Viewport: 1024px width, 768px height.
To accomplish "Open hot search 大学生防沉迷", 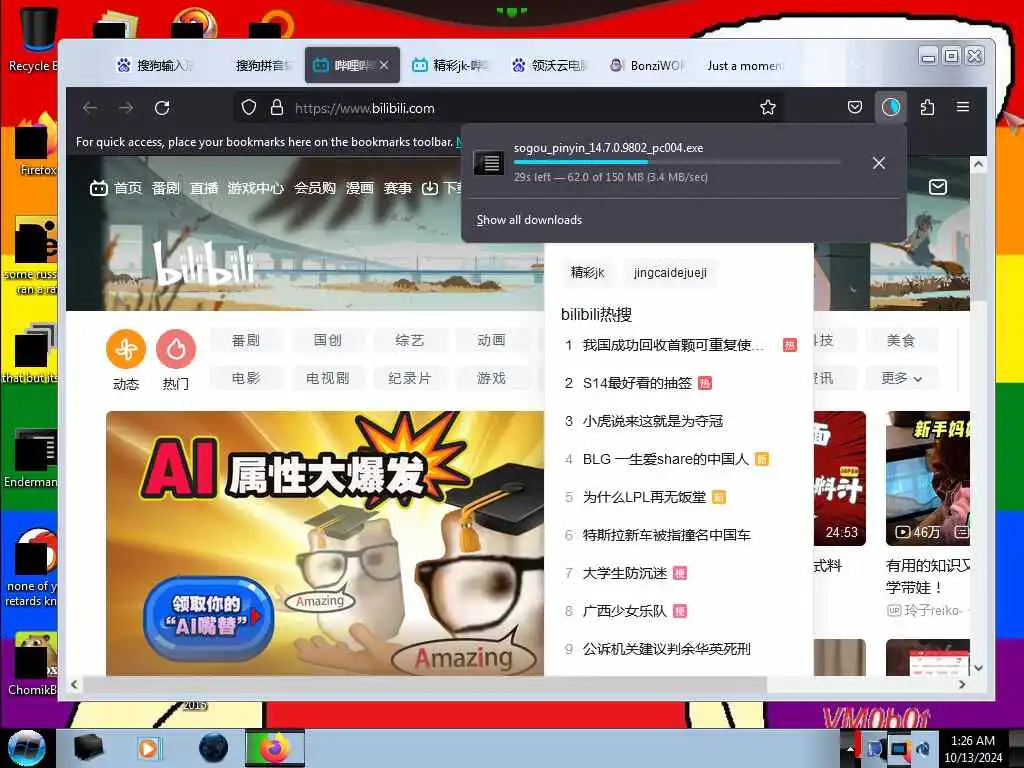I will [625, 573].
